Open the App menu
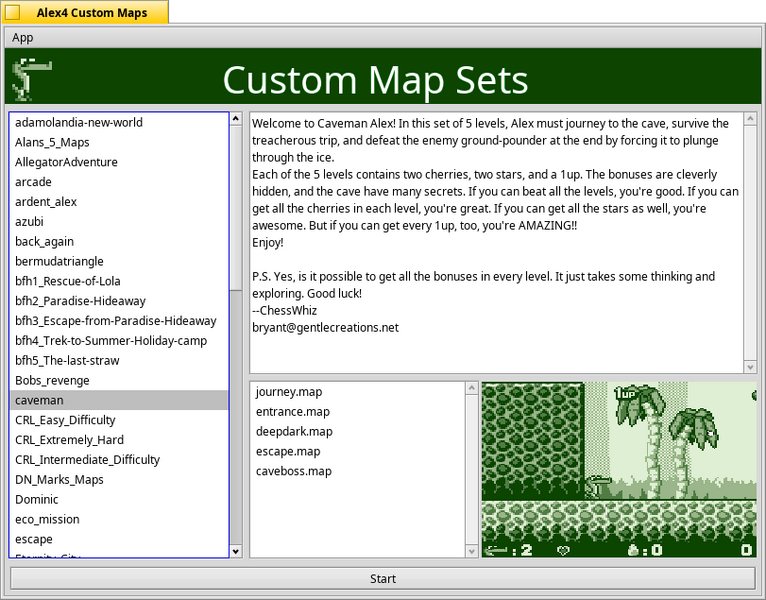The width and height of the screenshot is (766, 600). (x=22, y=38)
